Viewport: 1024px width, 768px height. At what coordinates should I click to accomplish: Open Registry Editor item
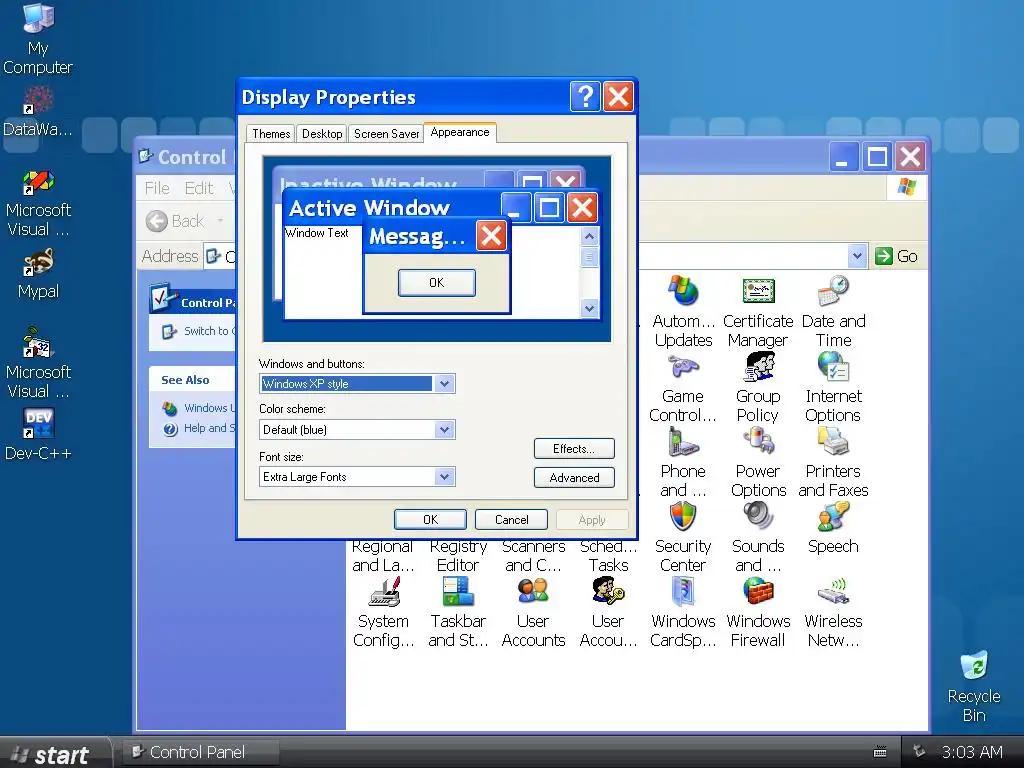click(x=458, y=556)
